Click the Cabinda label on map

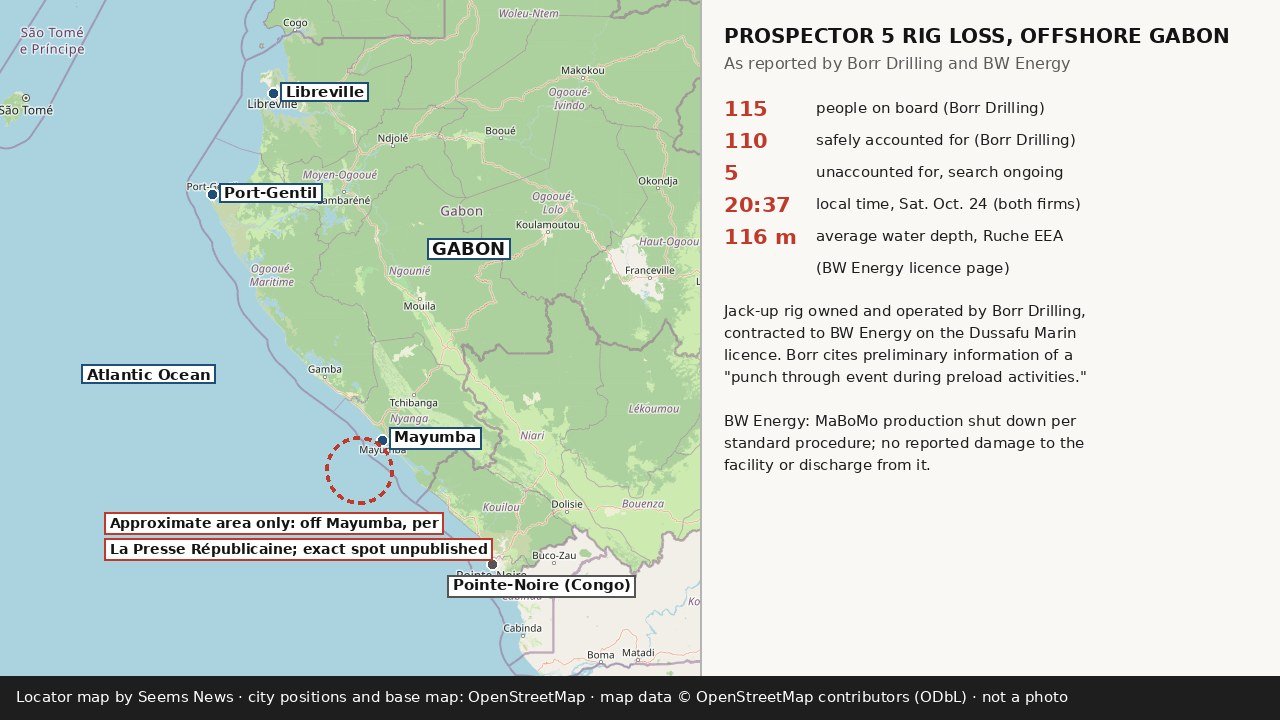[522, 629]
